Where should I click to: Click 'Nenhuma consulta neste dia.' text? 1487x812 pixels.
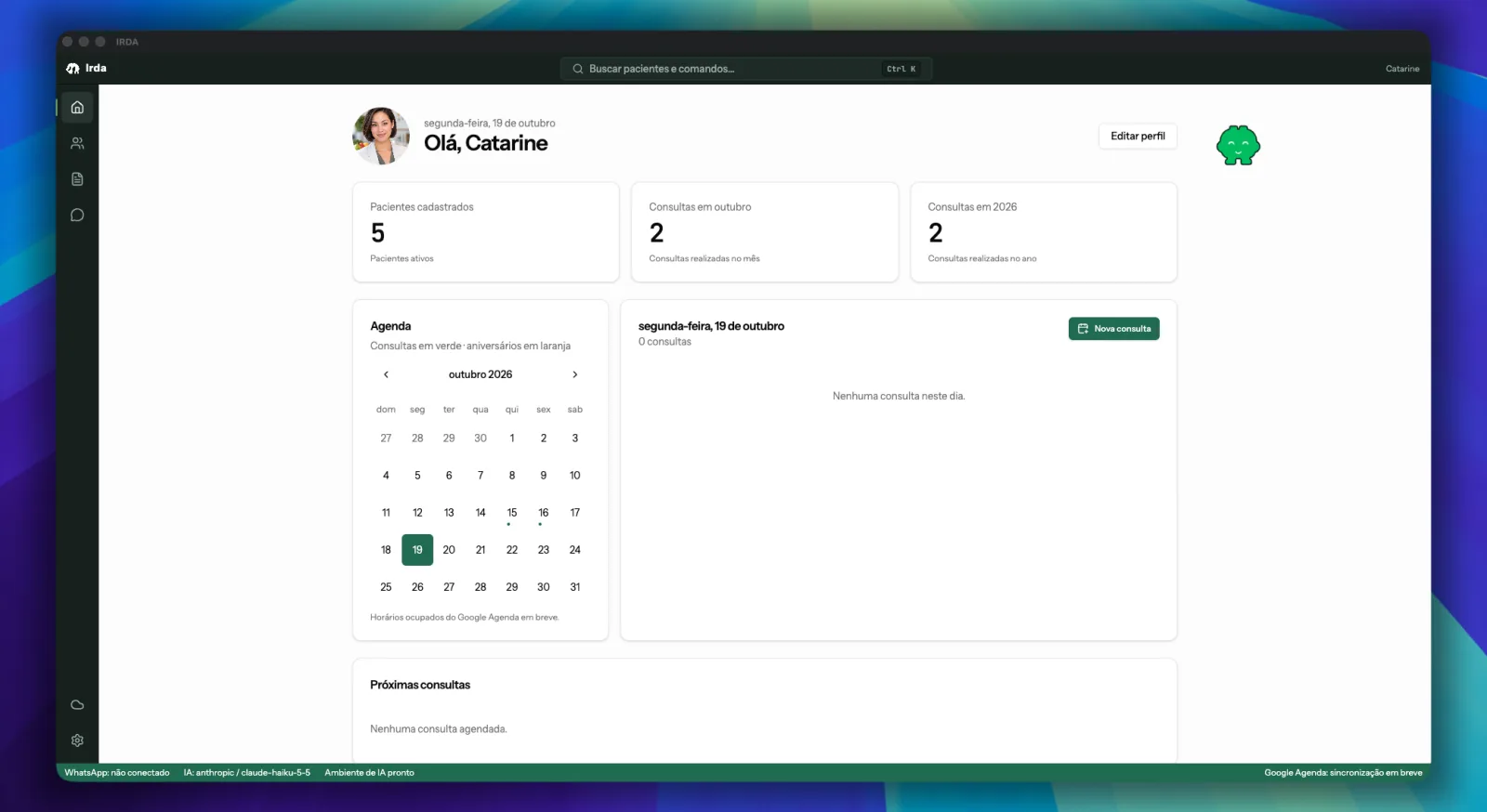pos(899,396)
